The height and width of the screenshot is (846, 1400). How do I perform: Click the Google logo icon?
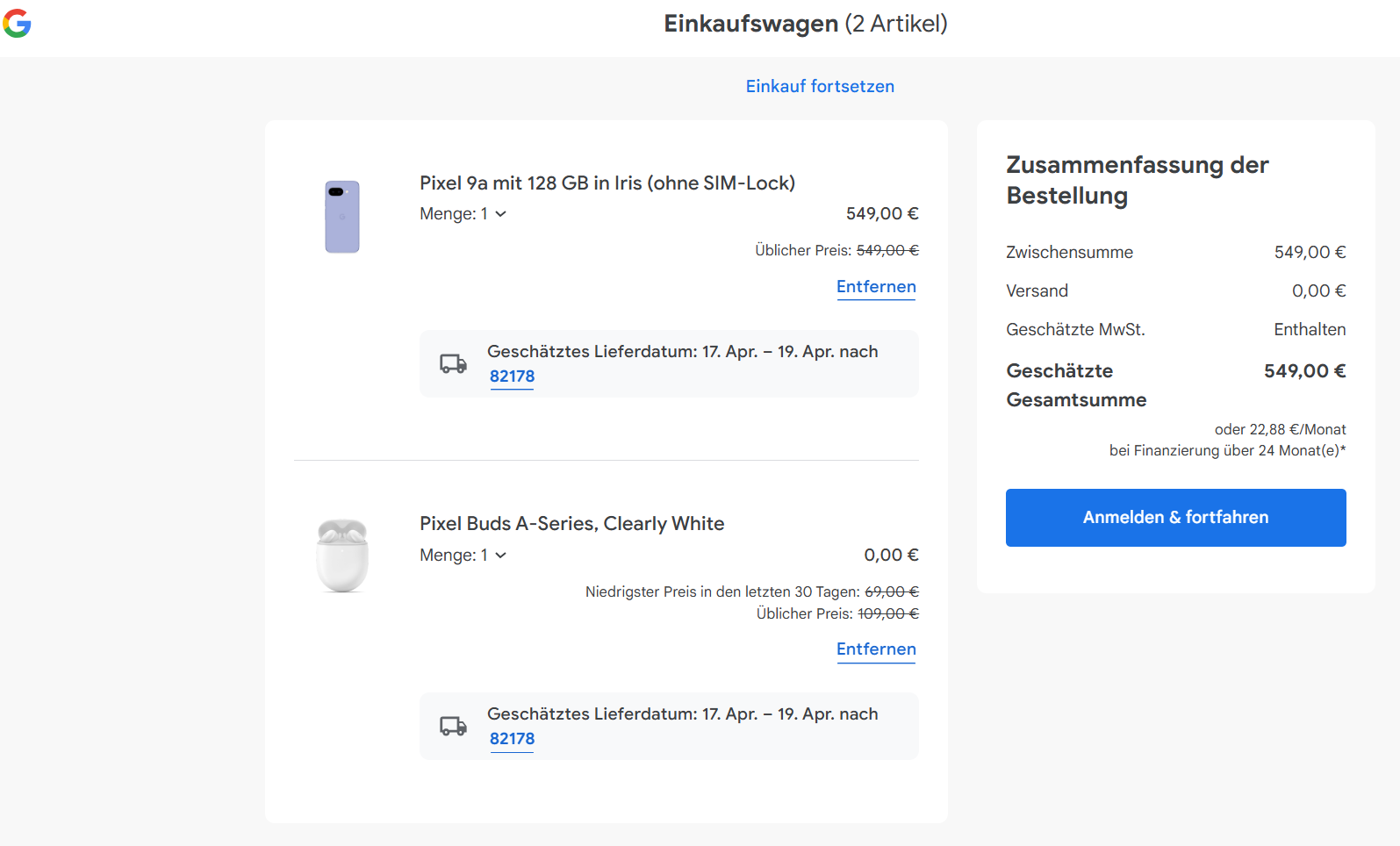(x=18, y=24)
